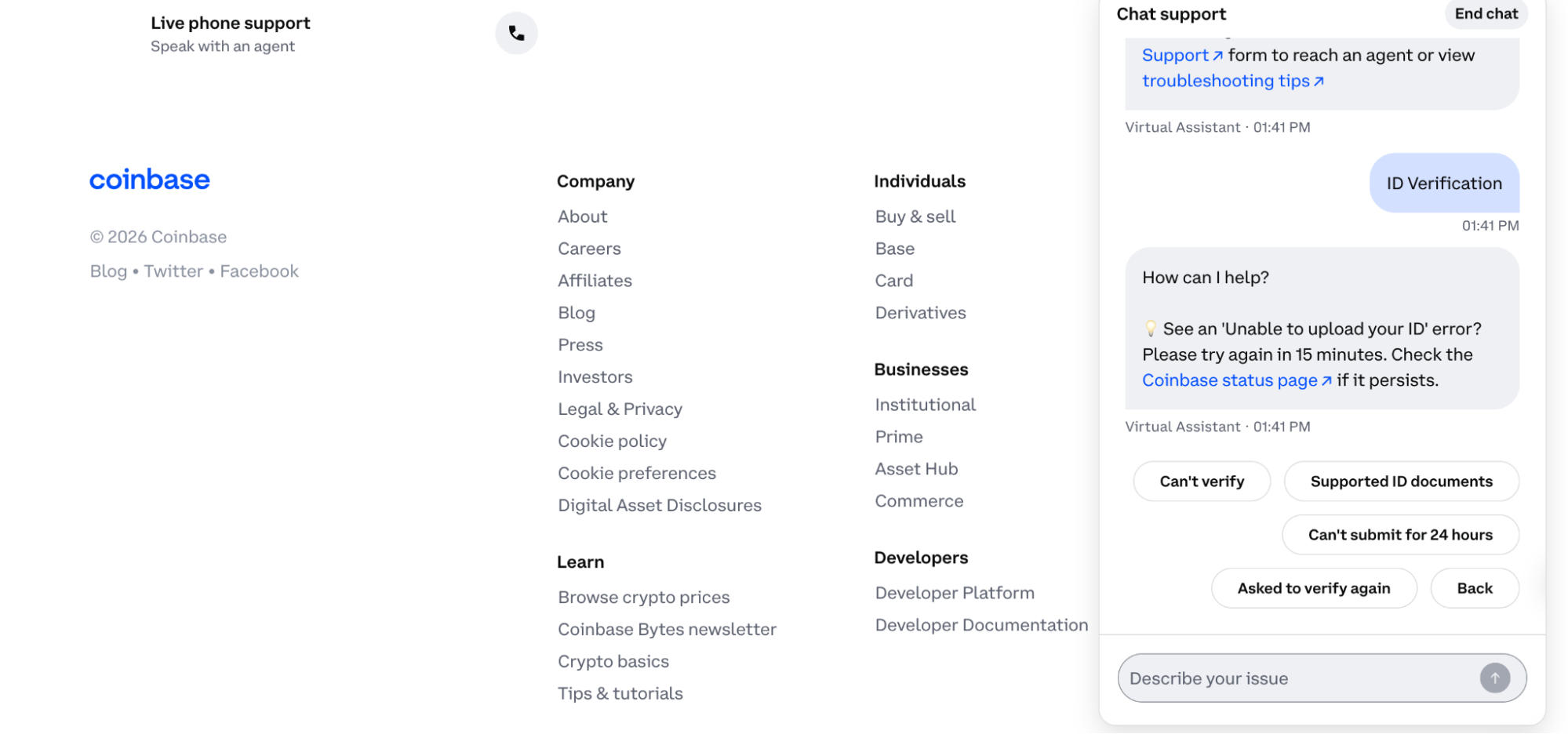
Task: Click the phone icon for live support
Action: [516, 33]
